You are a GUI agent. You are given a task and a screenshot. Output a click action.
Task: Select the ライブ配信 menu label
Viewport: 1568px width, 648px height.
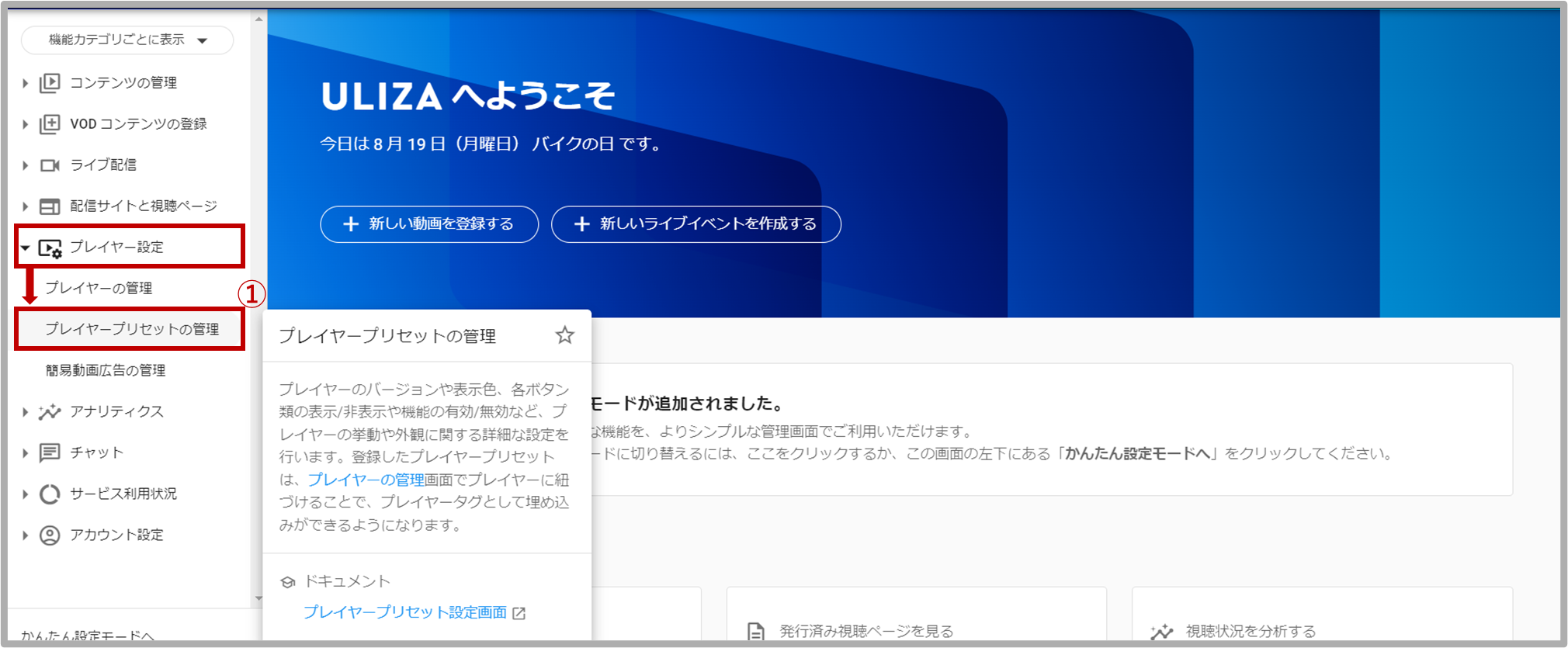coord(103,165)
